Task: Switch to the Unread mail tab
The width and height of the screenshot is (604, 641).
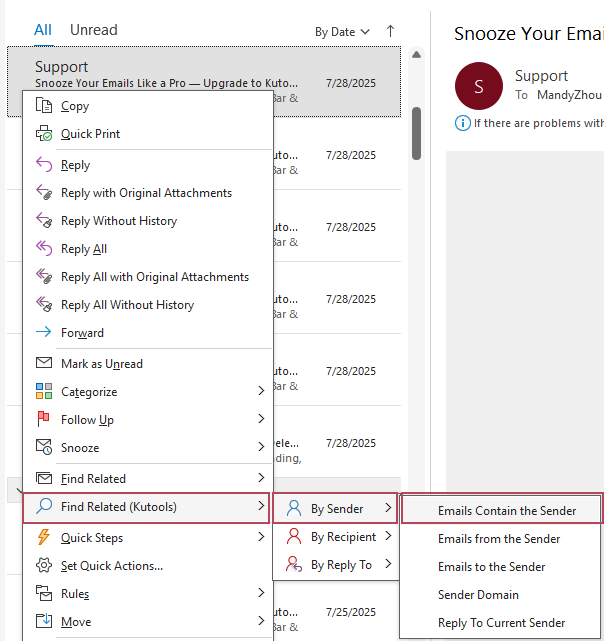Action: 94,30
